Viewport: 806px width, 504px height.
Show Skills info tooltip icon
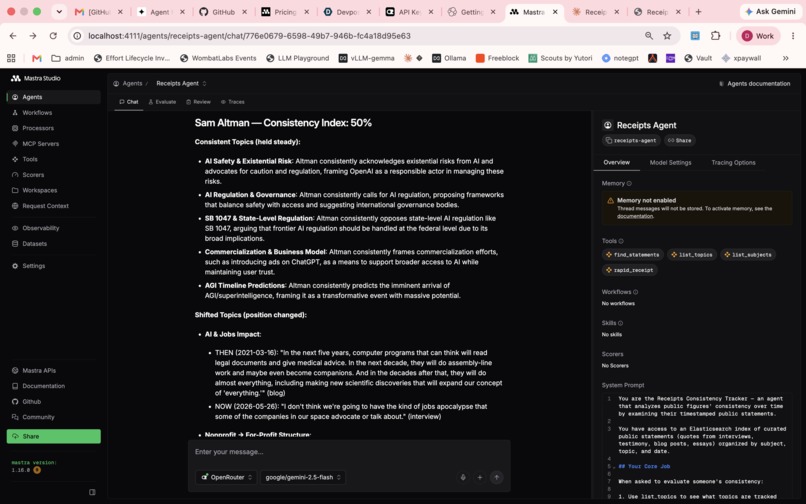620,323
